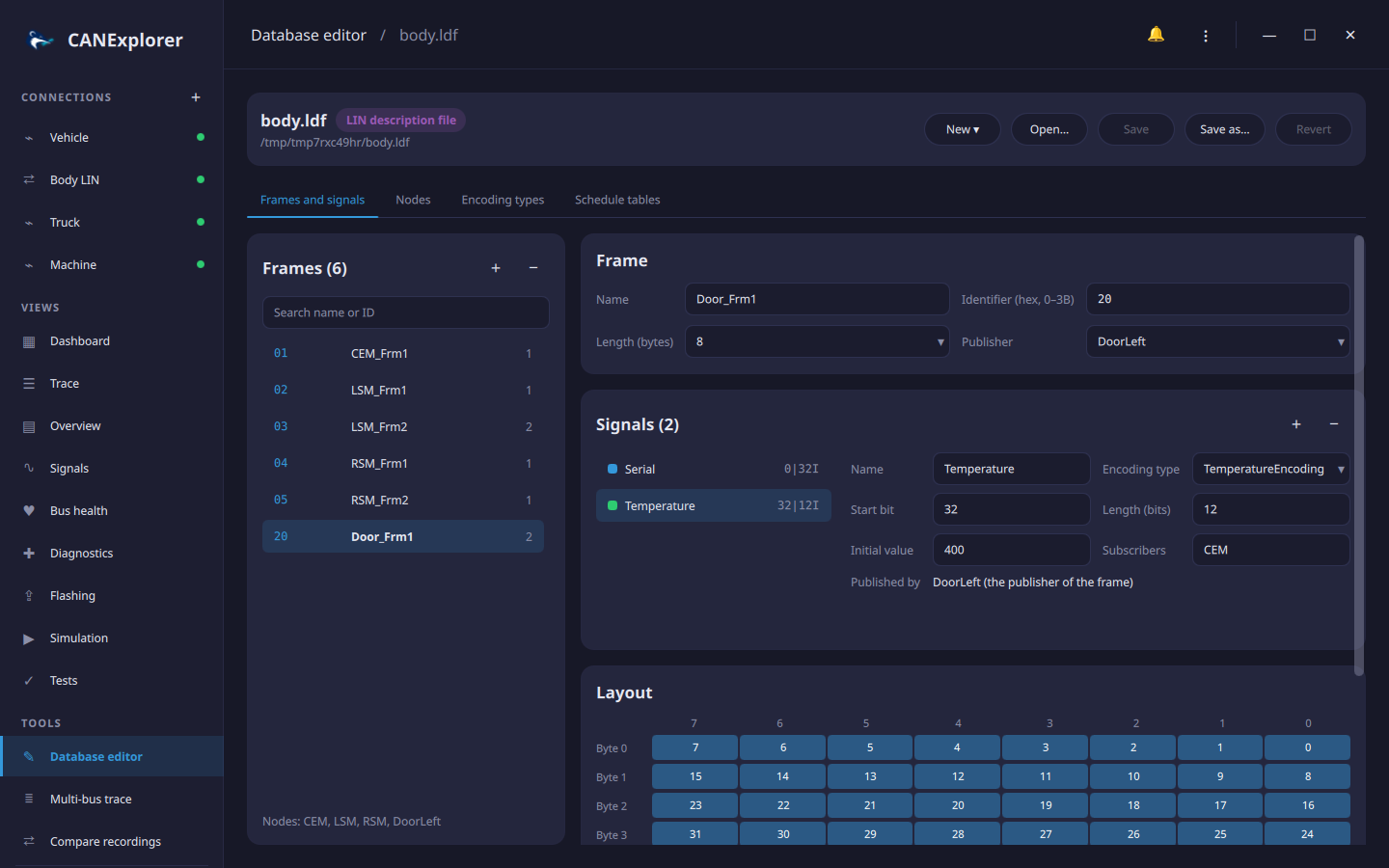Add a new frame with plus icon
Image resolution: width=1389 pixels, height=868 pixels.
(496, 268)
